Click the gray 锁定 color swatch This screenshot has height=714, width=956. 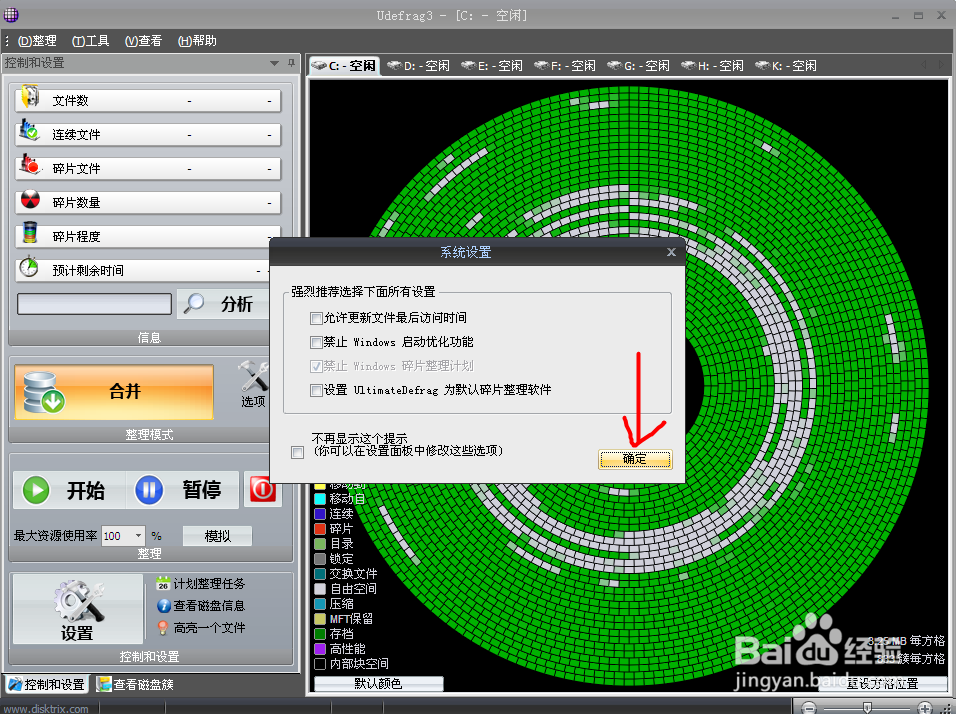pyautogui.click(x=319, y=559)
